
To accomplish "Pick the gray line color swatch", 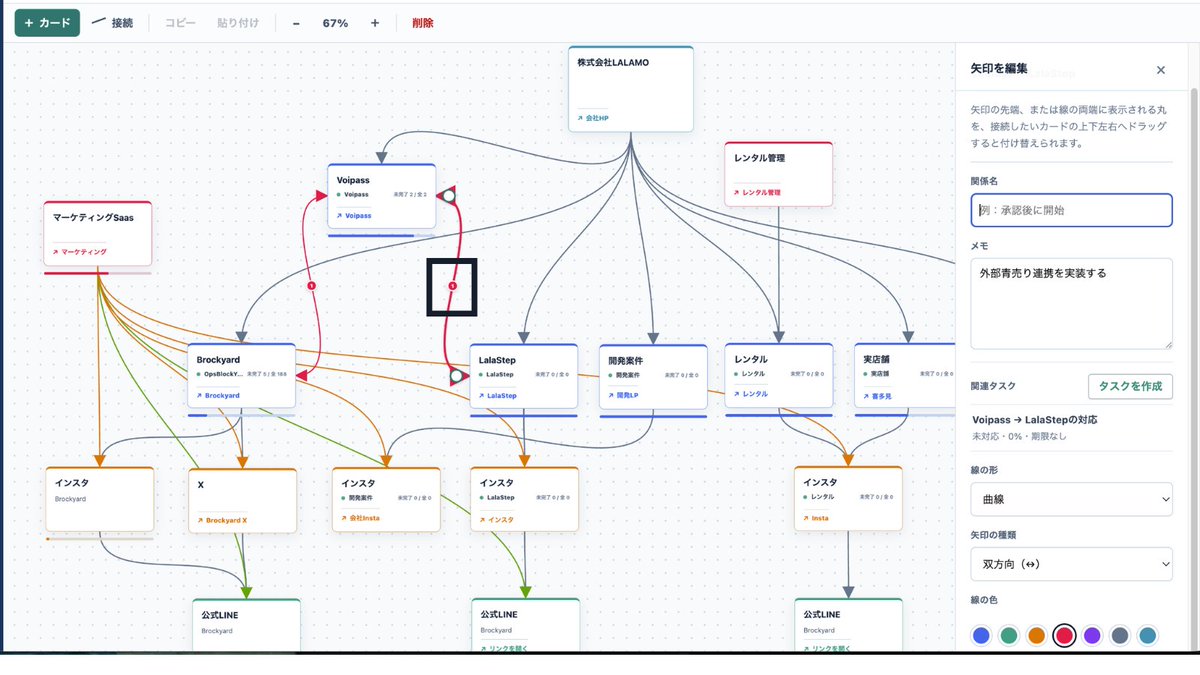I will (1120, 635).
